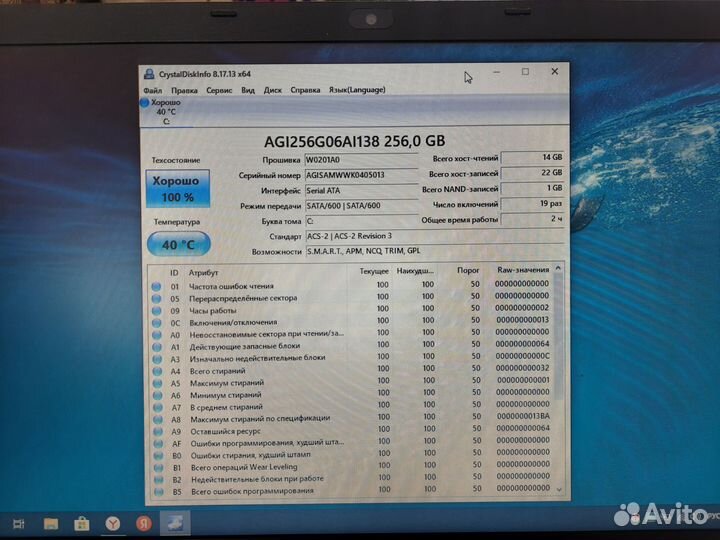Click raw value 0000000013BA
720x540 pixels.
click(x=523, y=416)
